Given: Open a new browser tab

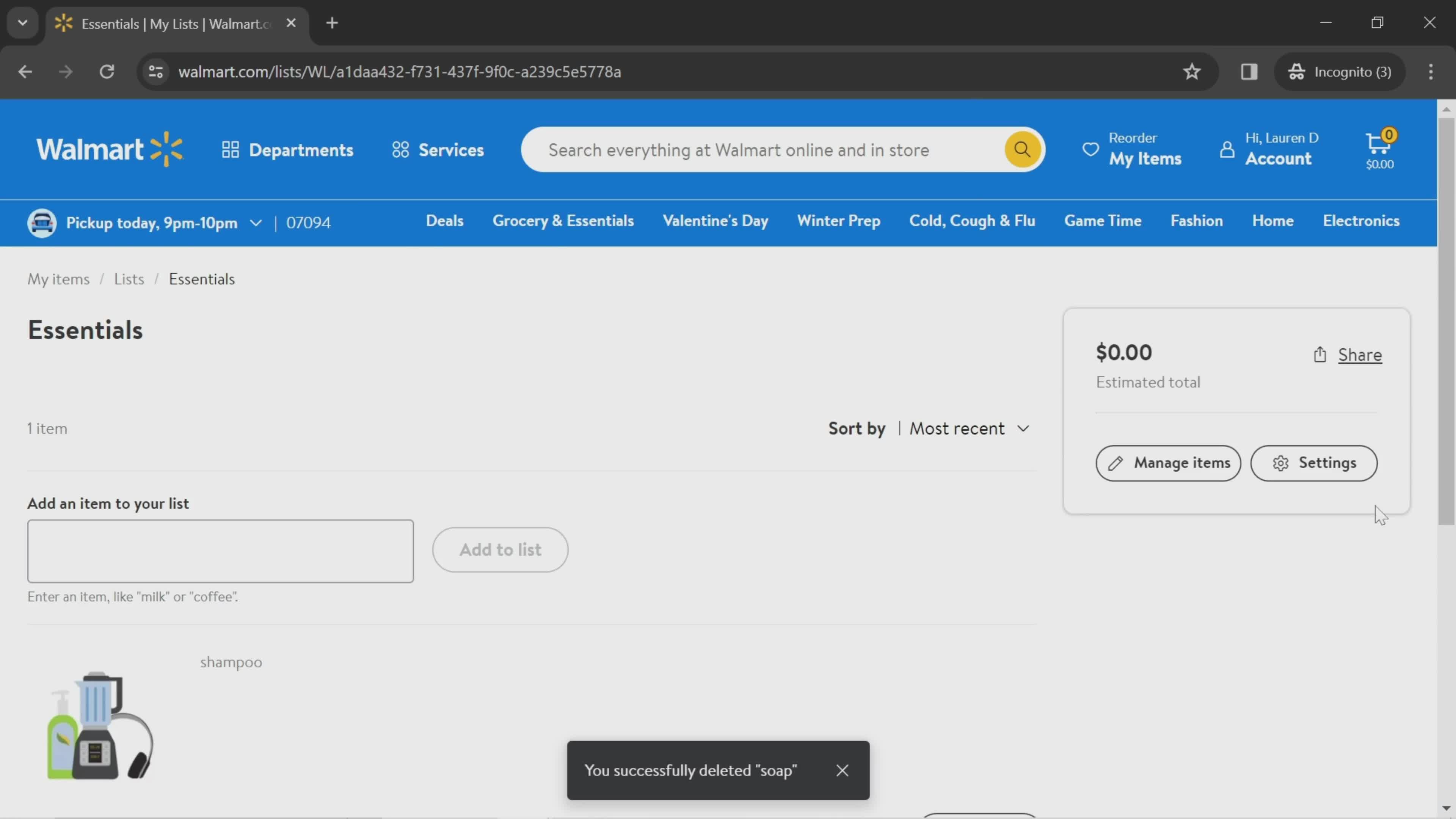Looking at the screenshot, I should (x=333, y=23).
